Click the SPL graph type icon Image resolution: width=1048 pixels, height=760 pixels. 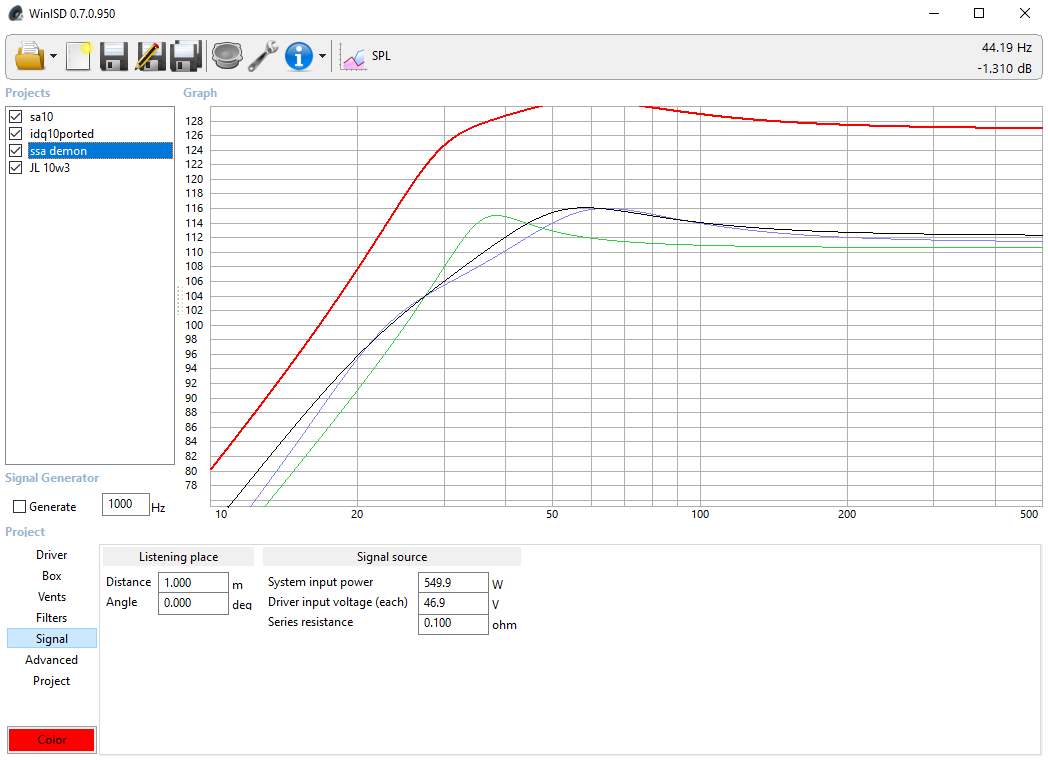coord(352,57)
